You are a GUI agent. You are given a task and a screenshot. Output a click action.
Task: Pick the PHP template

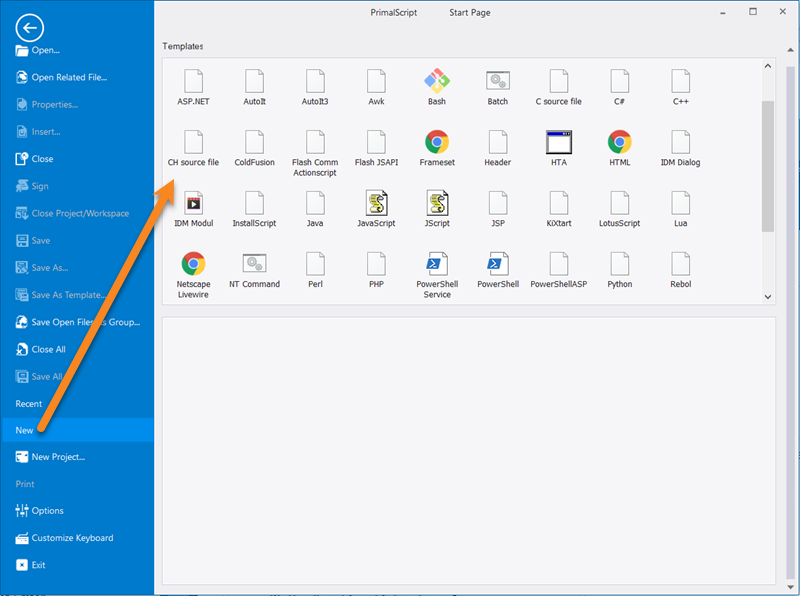376,270
